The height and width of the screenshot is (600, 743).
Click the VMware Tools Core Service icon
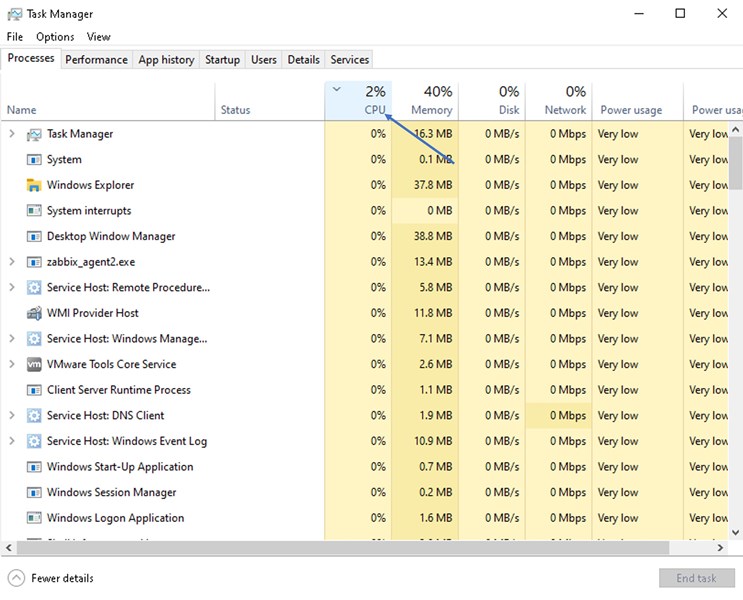(34, 364)
